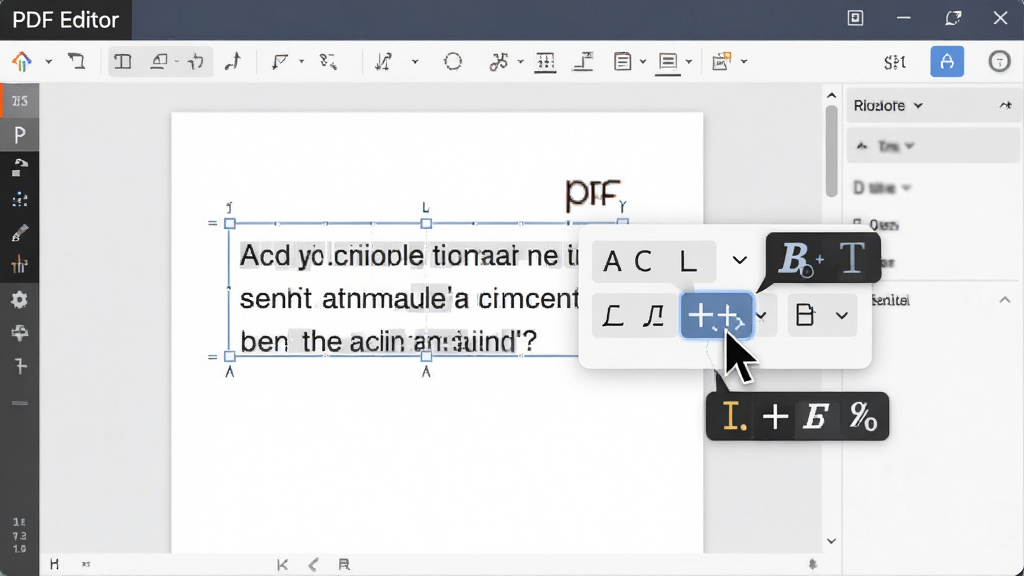Viewport: 1024px width, 576px height.
Task: Click the scrollbar up arrow
Action: pos(831,96)
